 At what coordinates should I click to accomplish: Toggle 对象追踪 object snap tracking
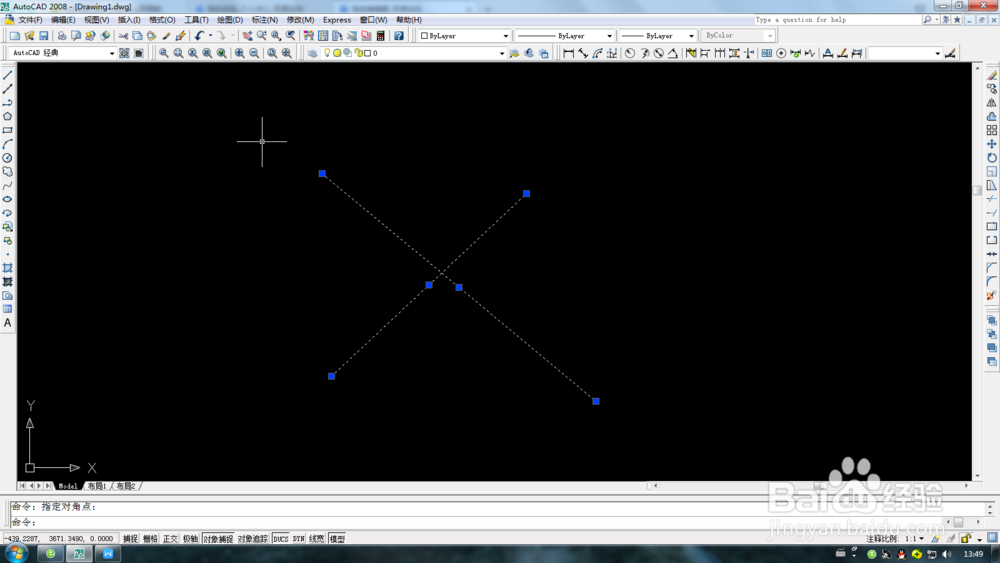pyautogui.click(x=253, y=539)
